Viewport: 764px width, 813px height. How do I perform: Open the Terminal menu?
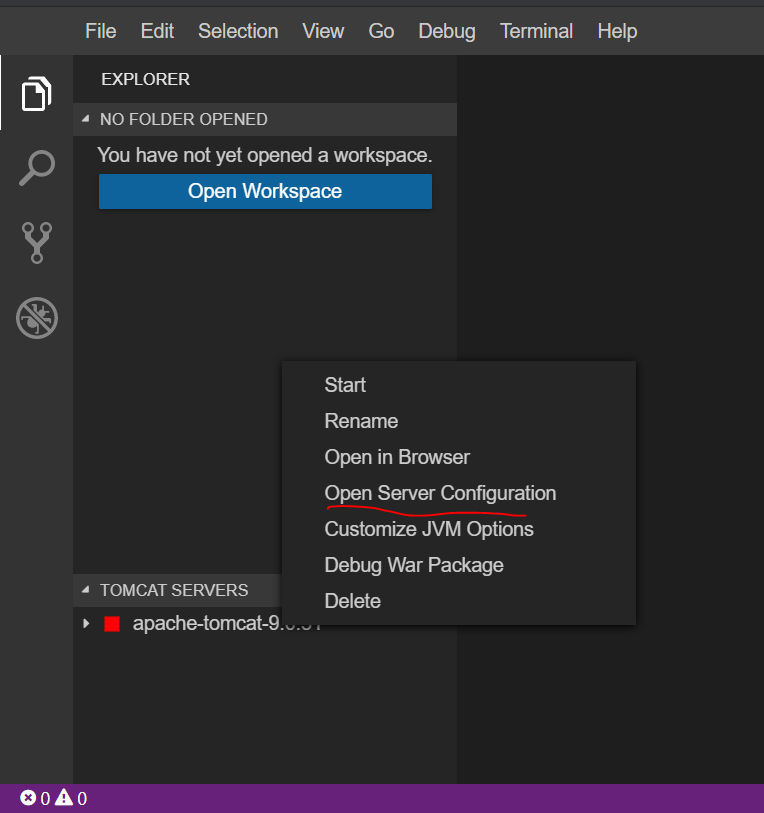[536, 31]
